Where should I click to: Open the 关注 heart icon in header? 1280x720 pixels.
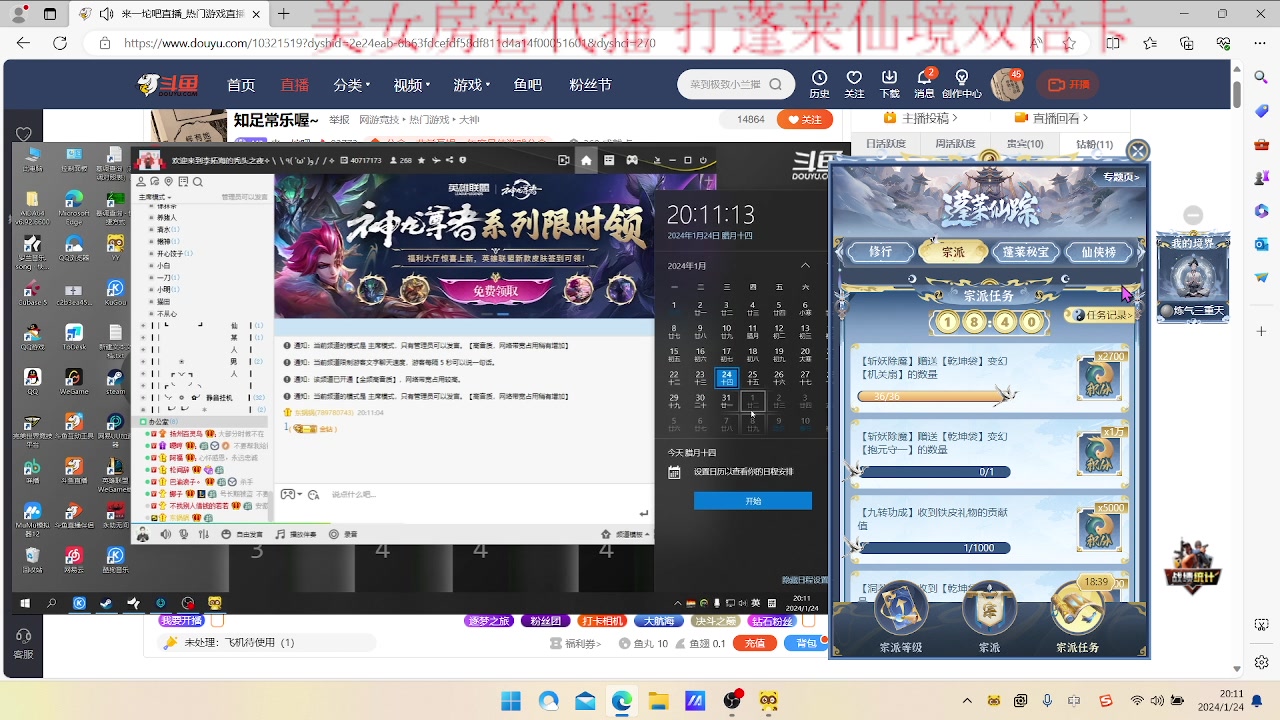click(854, 84)
